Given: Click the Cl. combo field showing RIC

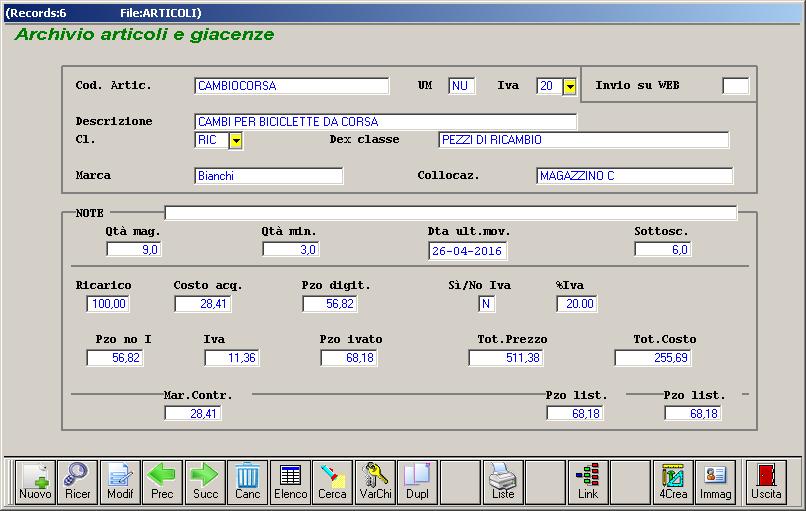Looking at the screenshot, I should 211,140.
